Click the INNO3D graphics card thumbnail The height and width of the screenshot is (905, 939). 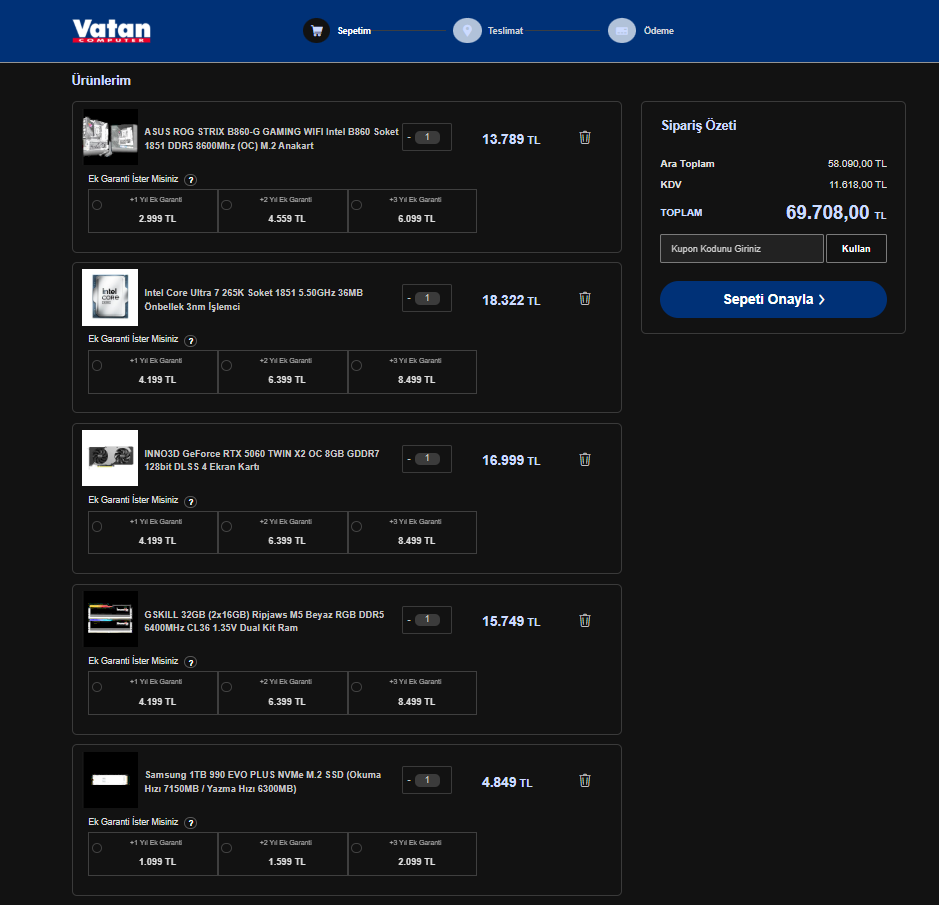(x=110, y=458)
